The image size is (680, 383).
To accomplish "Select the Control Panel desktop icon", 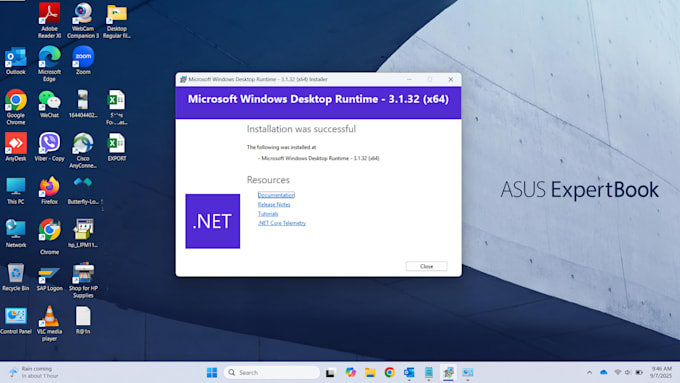I will [16, 320].
